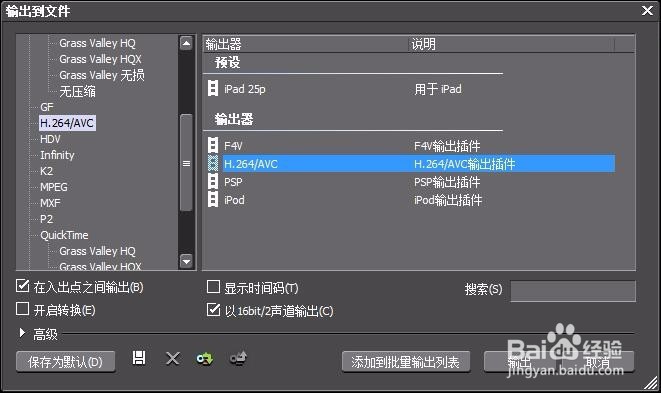Select 无压缩 tree entry
The image size is (661, 393).
(x=77, y=91)
